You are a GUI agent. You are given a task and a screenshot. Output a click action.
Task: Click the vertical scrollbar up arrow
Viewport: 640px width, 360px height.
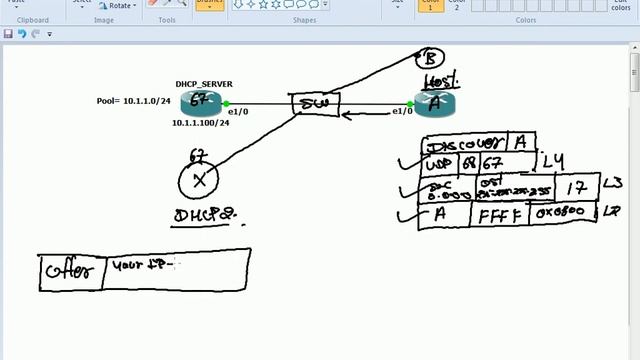635,48
